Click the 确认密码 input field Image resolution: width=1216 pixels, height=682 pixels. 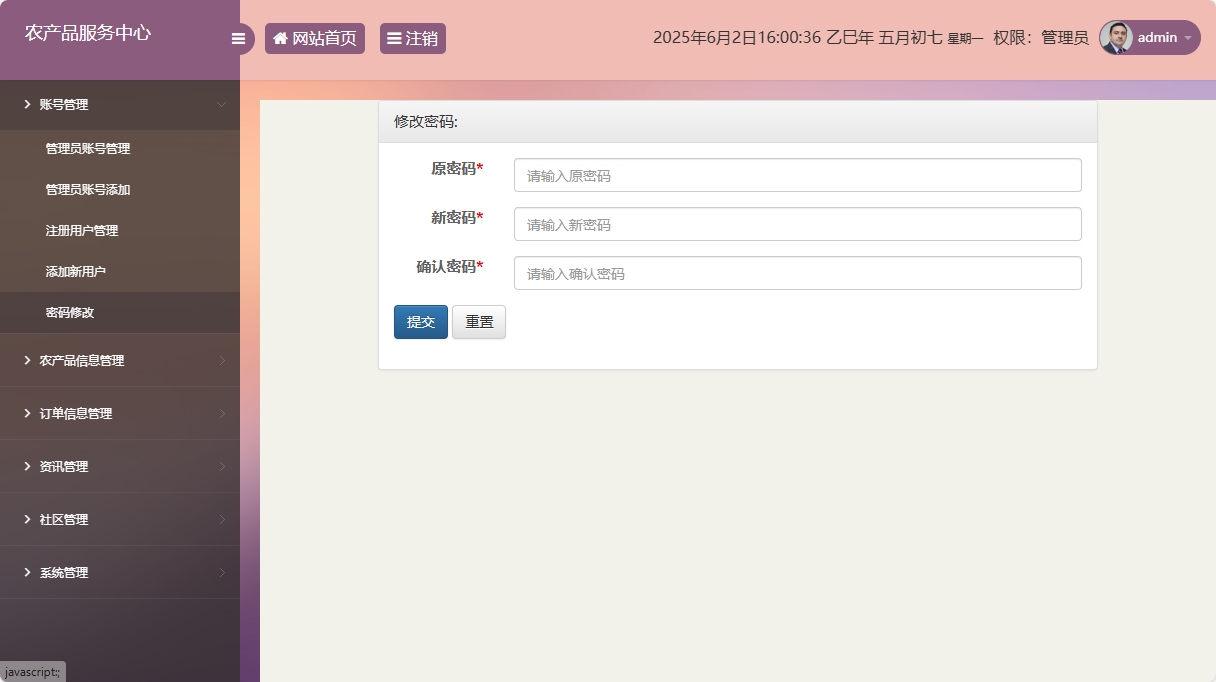(795, 273)
